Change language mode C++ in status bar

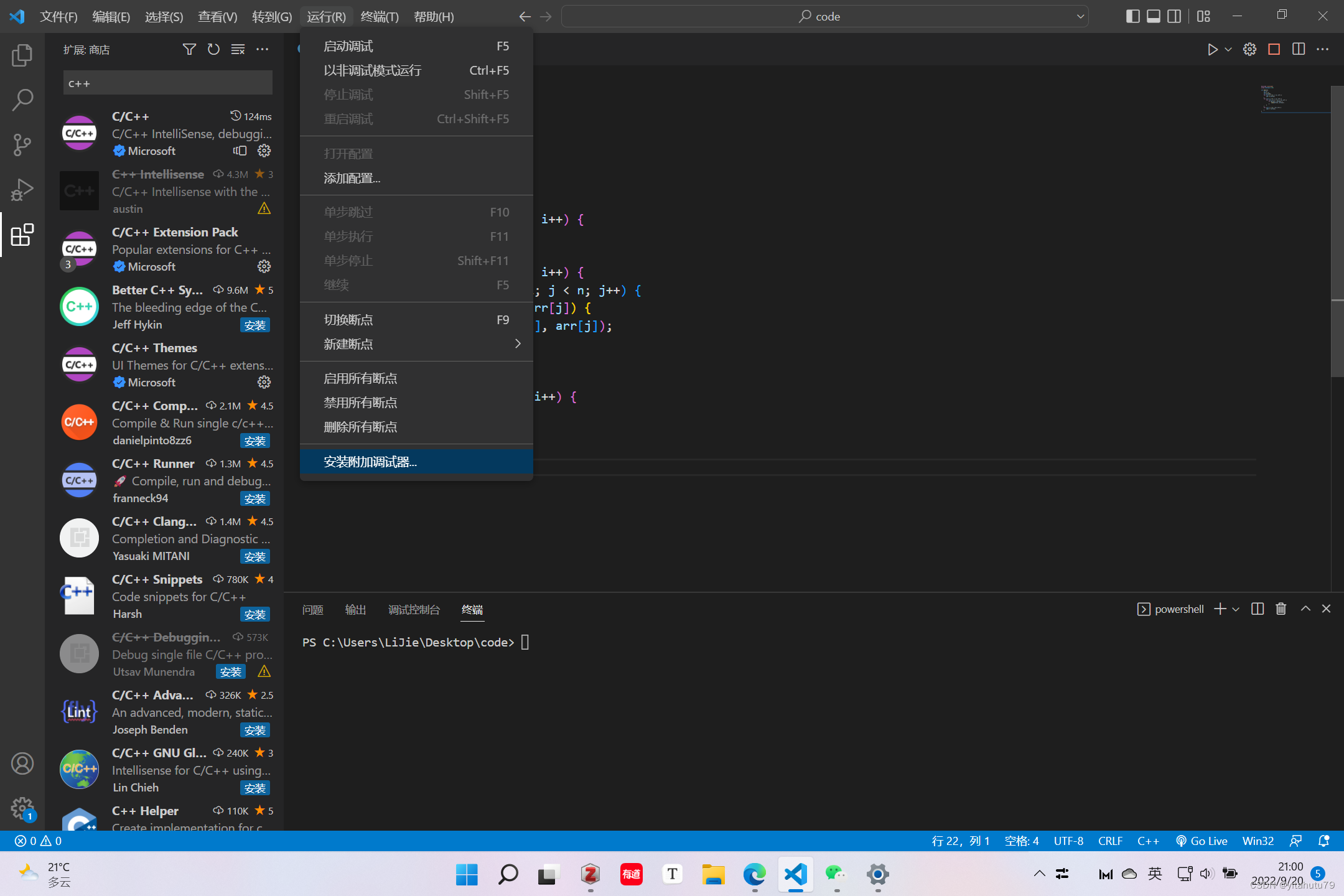point(1148,841)
